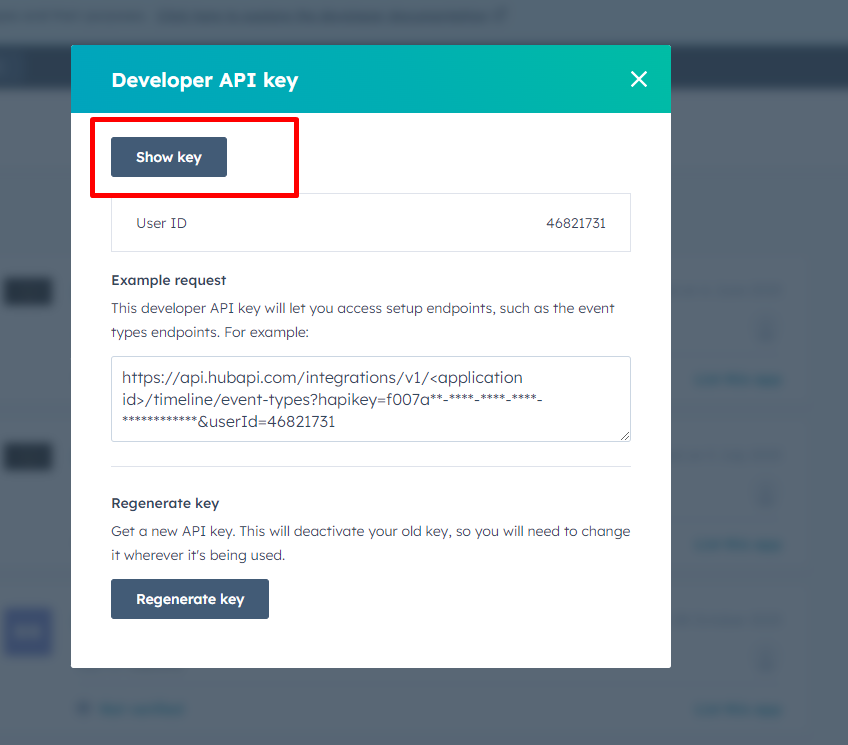Click the Show key button
The width and height of the screenshot is (848, 745).
click(x=168, y=157)
